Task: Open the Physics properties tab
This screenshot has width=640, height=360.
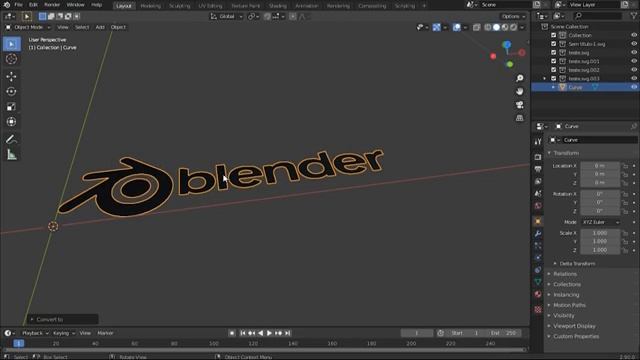Action: pos(538,258)
